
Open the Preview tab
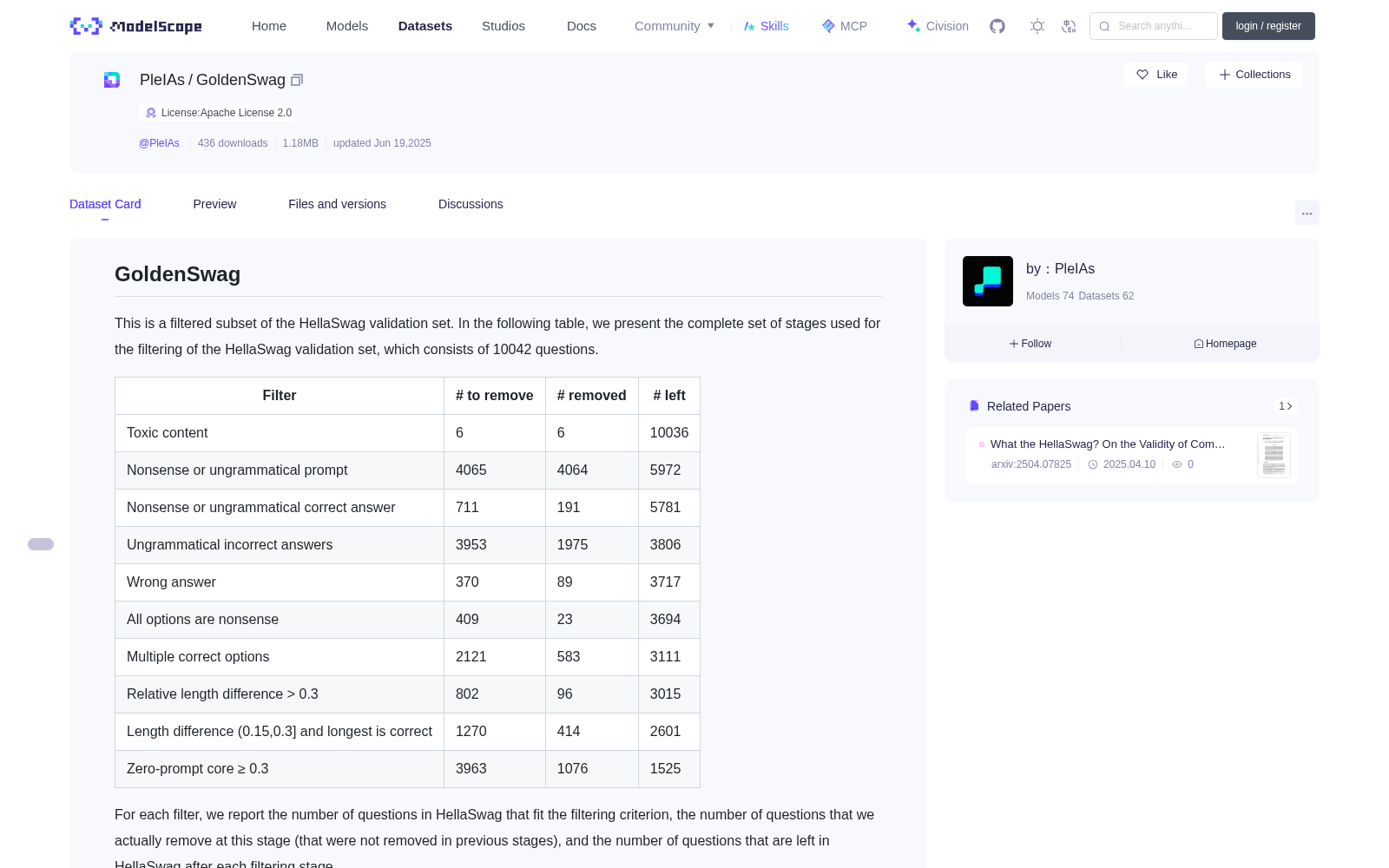pyautogui.click(x=214, y=204)
